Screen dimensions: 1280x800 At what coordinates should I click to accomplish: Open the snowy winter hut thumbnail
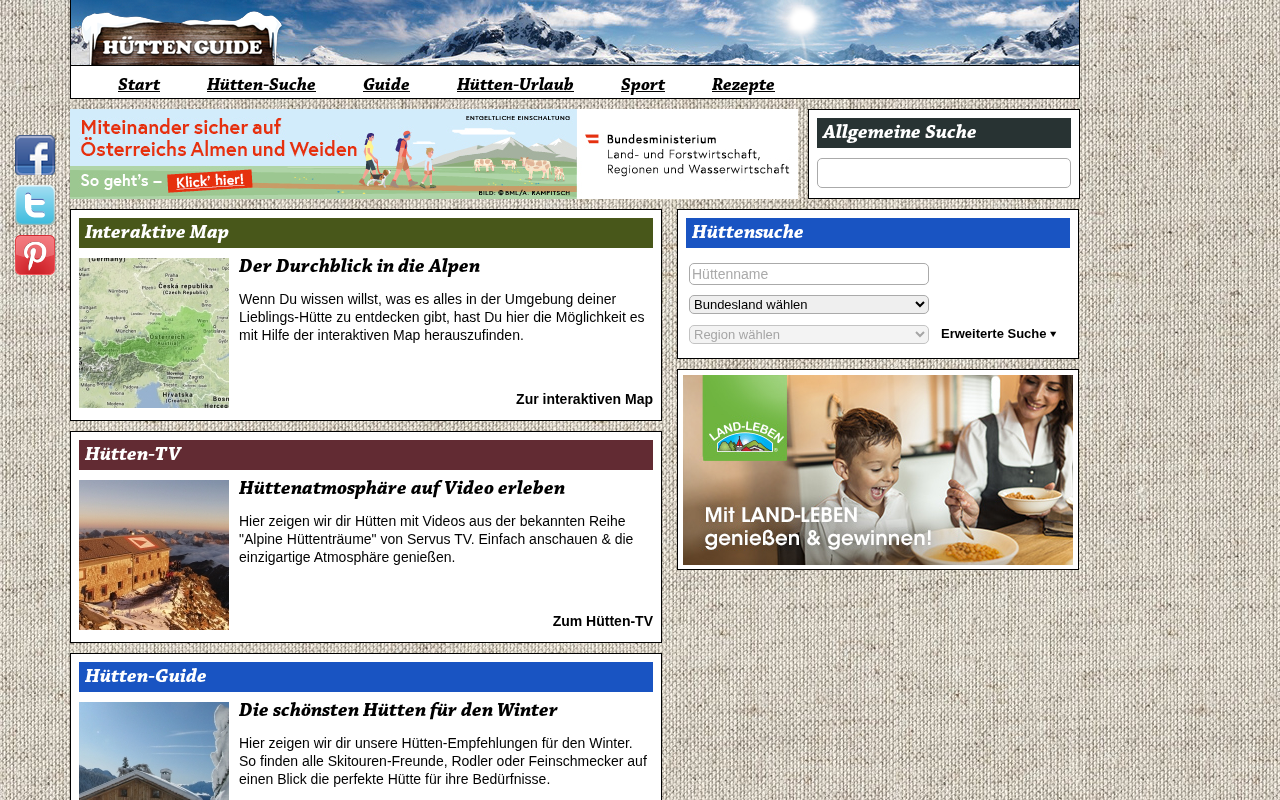tap(154, 751)
